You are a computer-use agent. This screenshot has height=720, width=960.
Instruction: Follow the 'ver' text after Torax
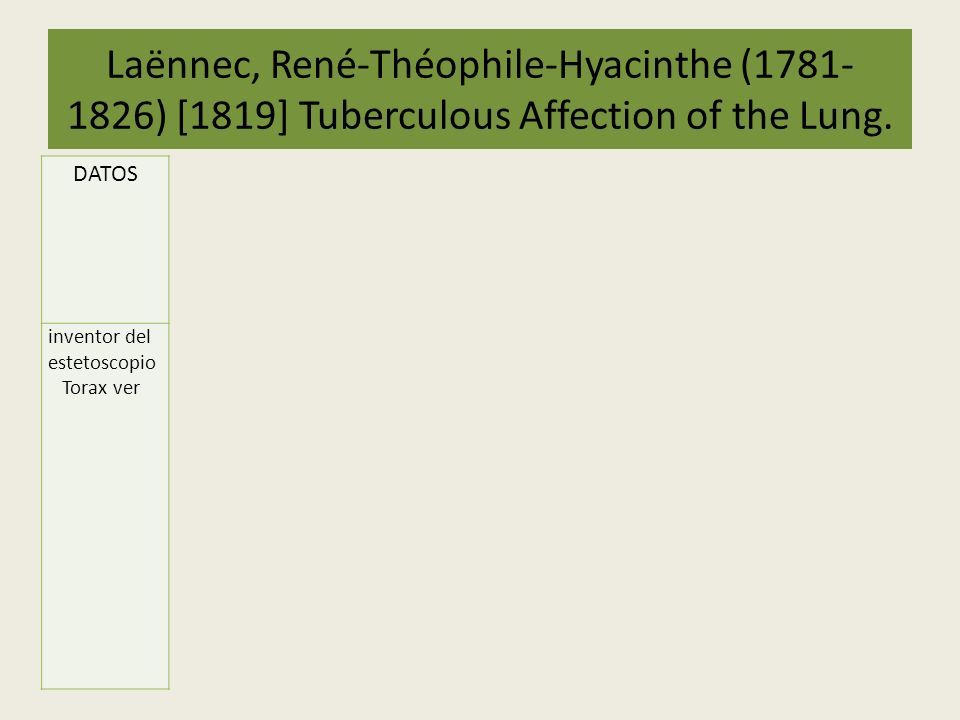126,389
